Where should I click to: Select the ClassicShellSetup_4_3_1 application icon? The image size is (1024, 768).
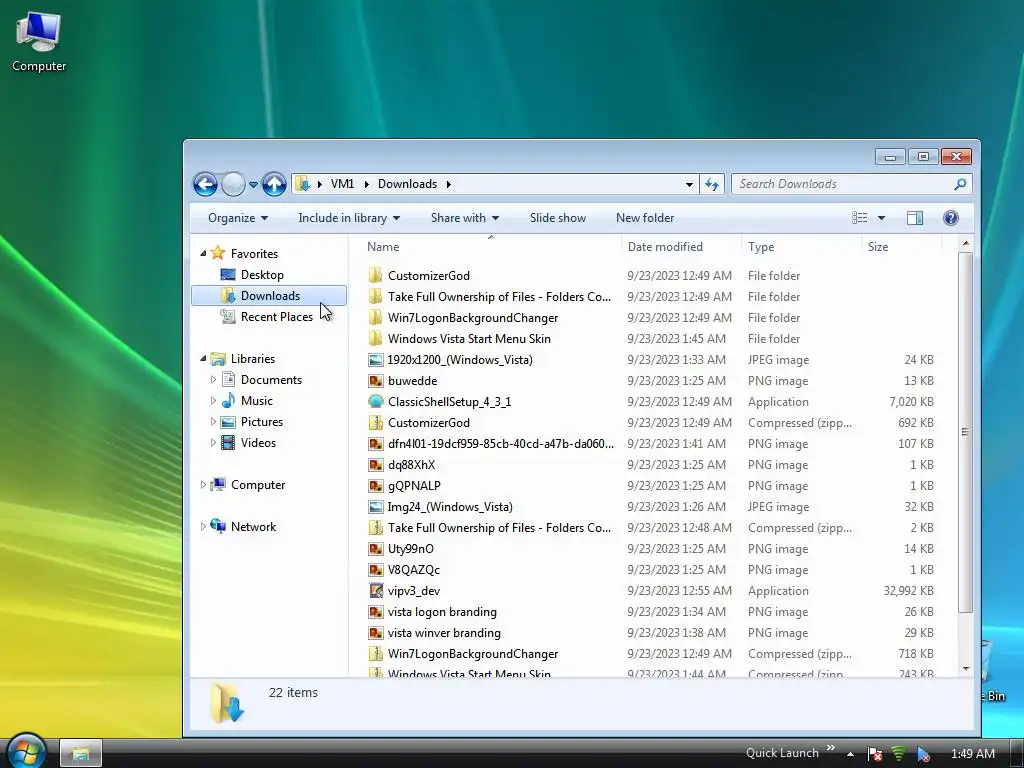pos(376,402)
